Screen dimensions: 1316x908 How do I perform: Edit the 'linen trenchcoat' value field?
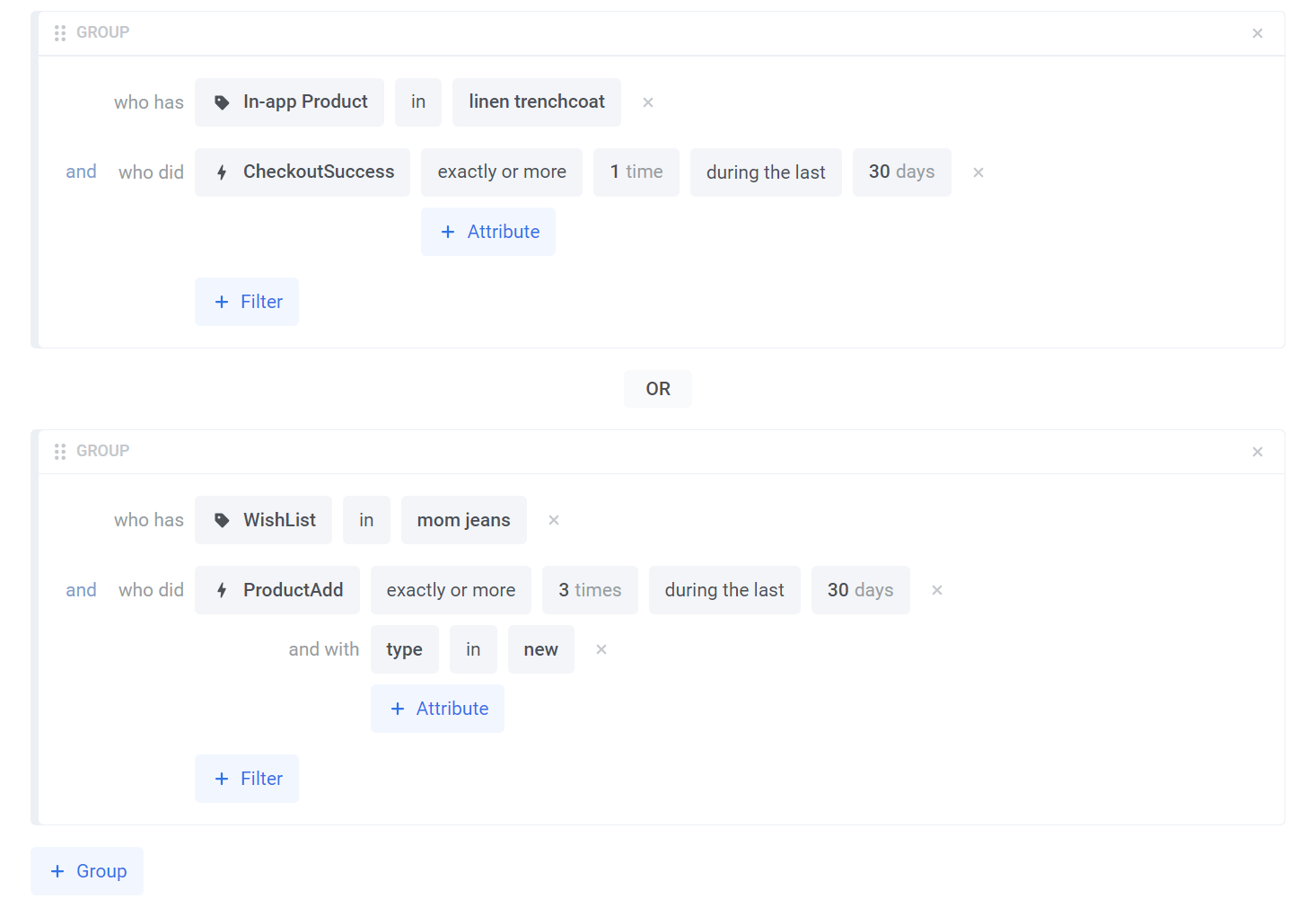(x=536, y=102)
